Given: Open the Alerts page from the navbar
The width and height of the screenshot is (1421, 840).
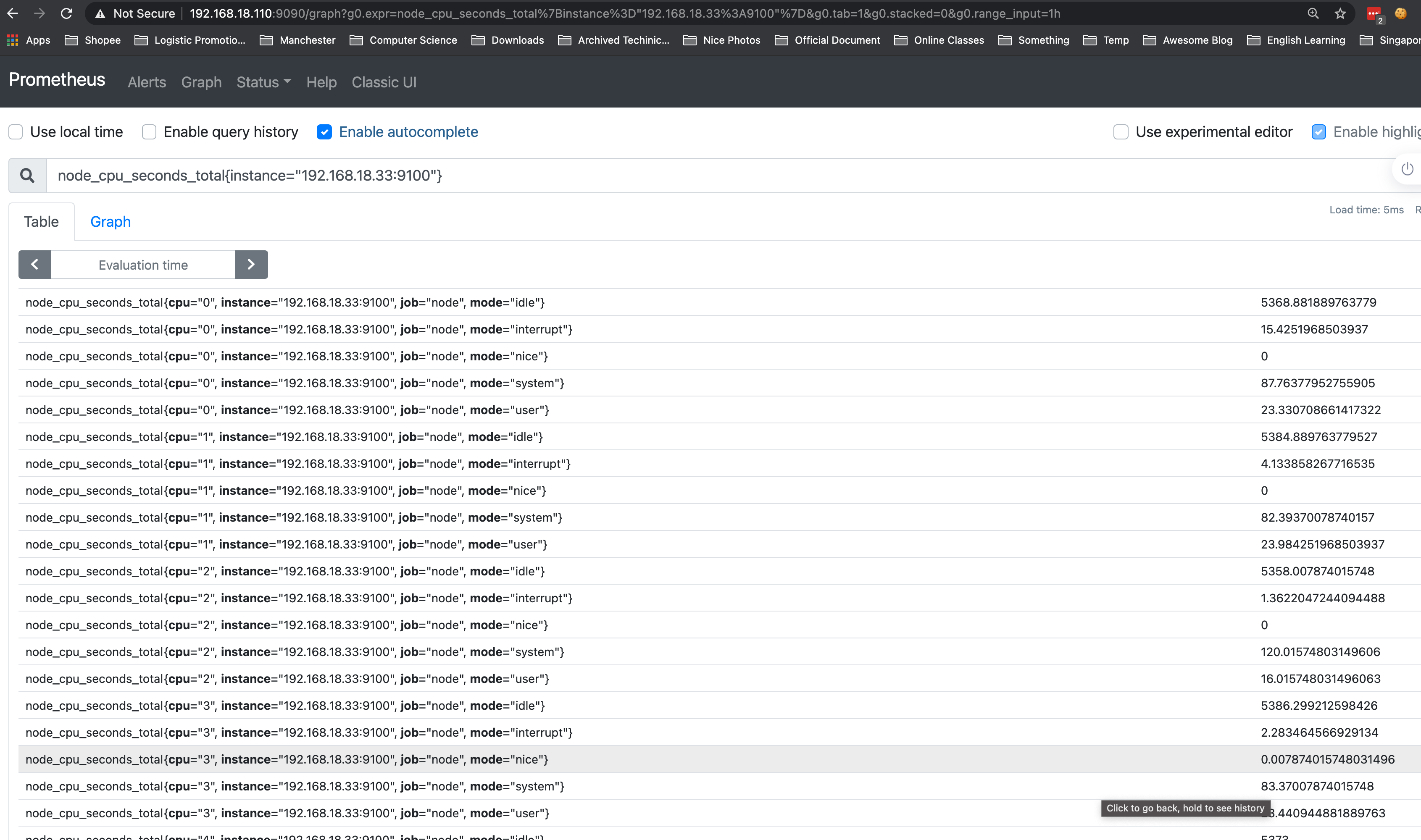Looking at the screenshot, I should tap(147, 82).
